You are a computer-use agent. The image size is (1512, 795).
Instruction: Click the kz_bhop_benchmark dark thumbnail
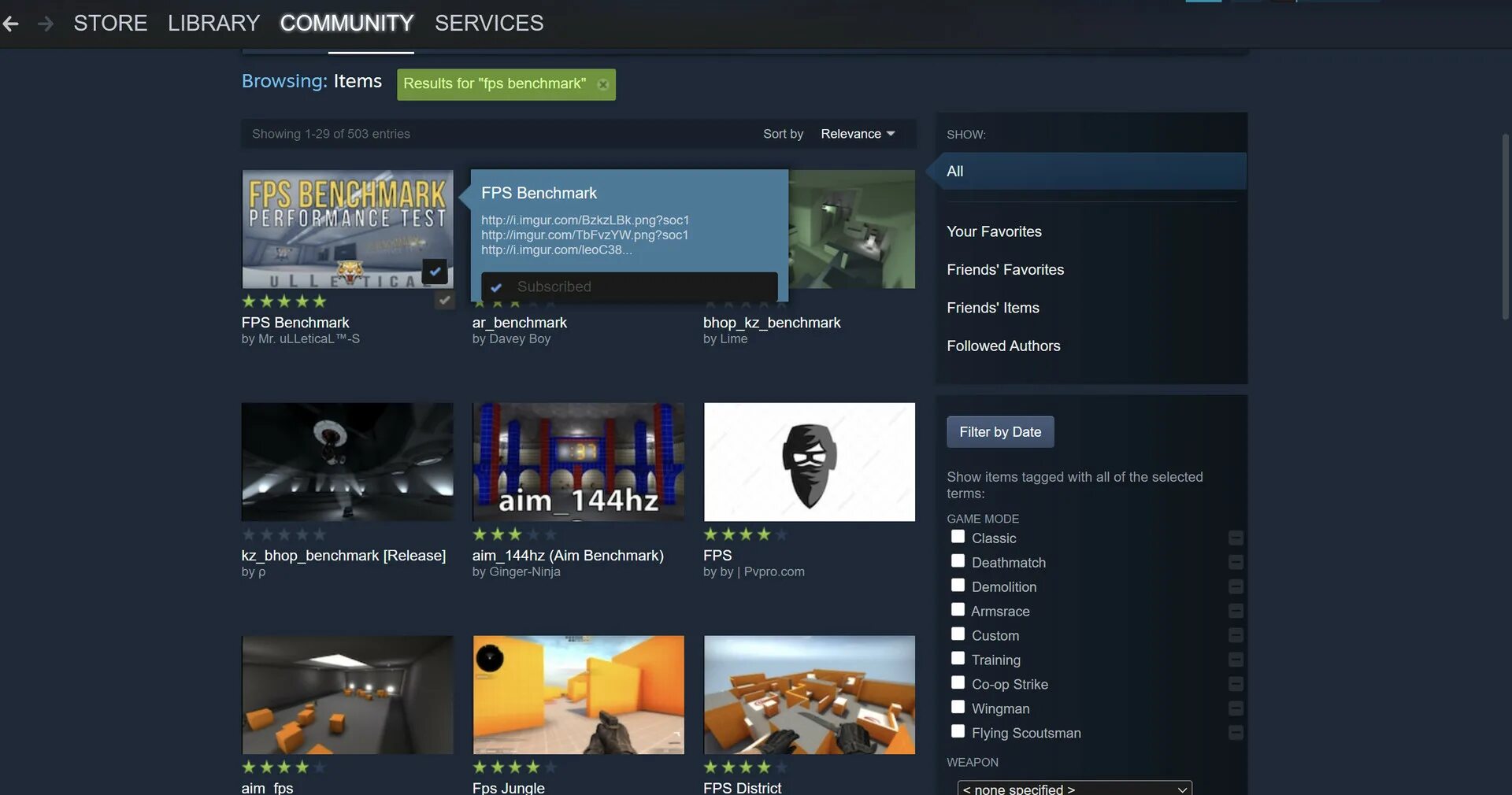[x=347, y=462]
